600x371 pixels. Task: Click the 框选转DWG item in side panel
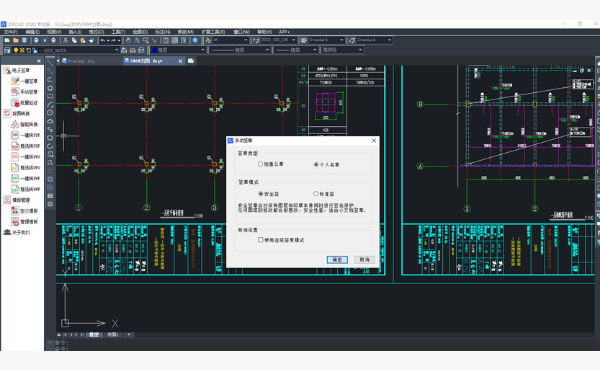click(26, 168)
